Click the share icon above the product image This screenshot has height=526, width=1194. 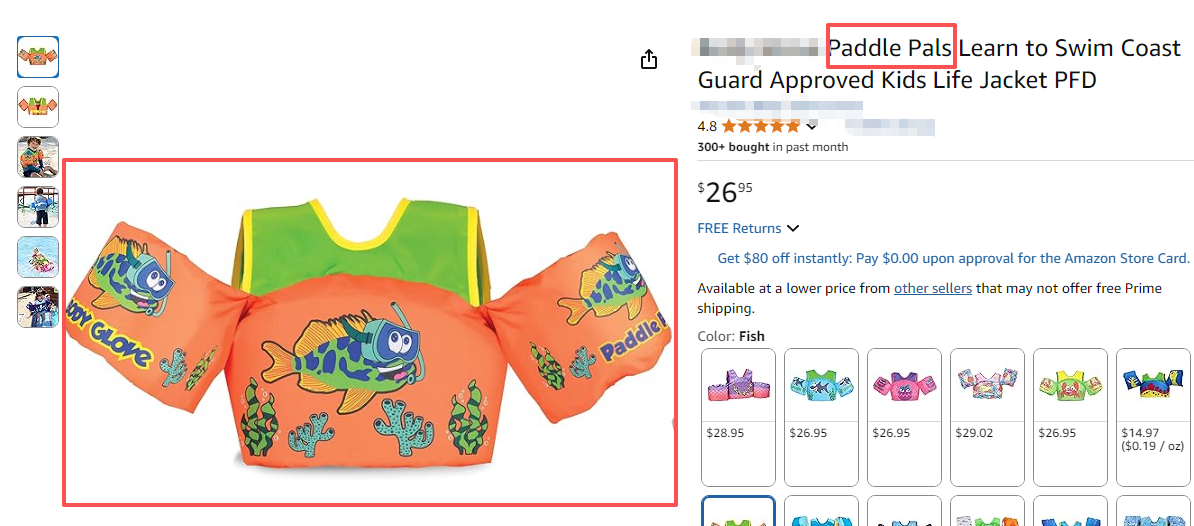coord(648,59)
